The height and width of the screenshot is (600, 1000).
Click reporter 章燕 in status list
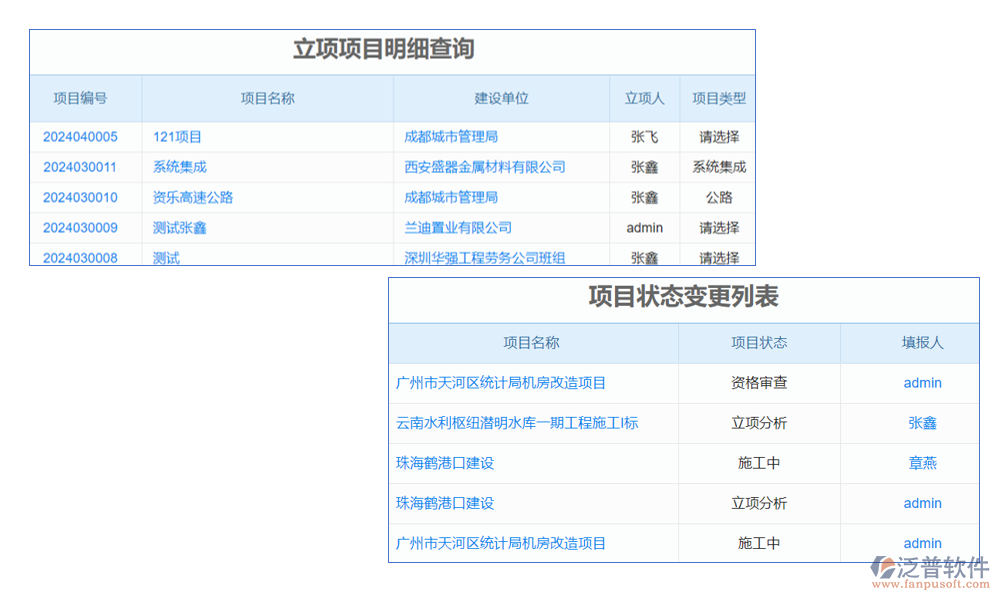click(x=922, y=463)
